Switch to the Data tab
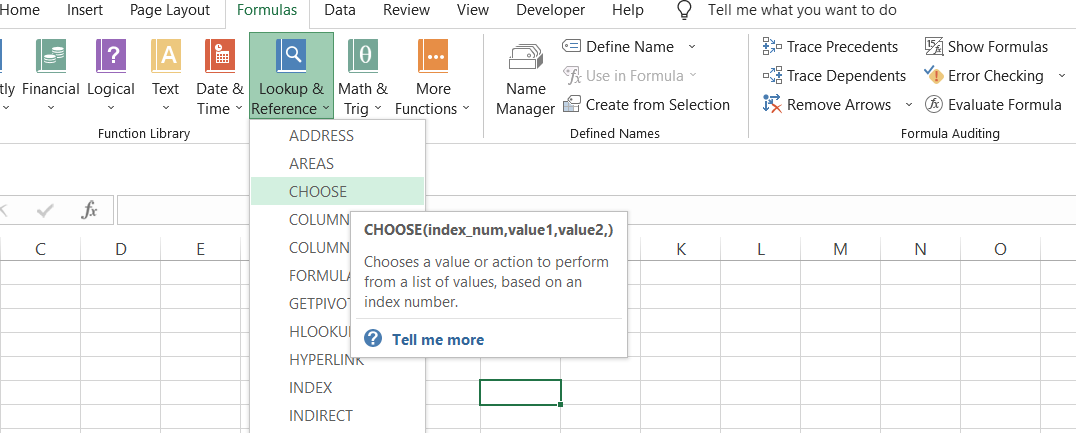Viewport: 1076px width, 433px height. pos(340,10)
